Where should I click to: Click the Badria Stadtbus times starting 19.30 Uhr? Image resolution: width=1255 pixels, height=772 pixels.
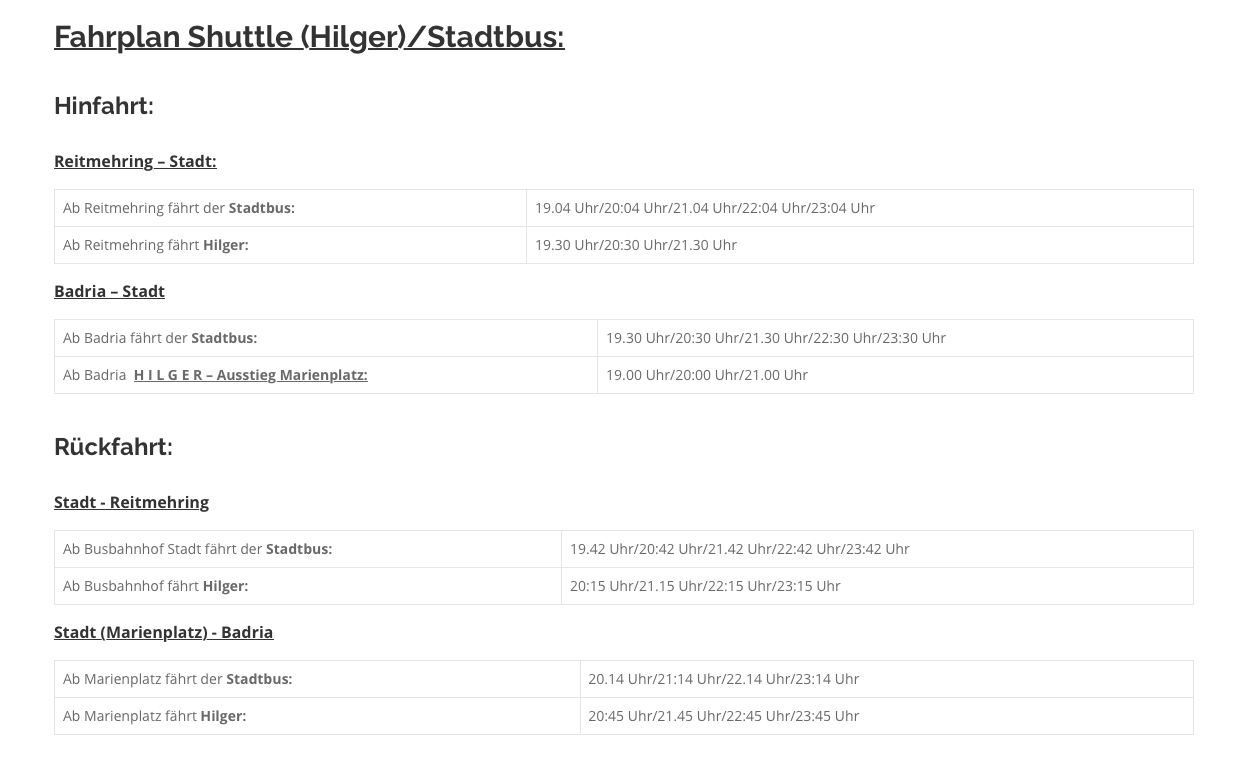[776, 338]
